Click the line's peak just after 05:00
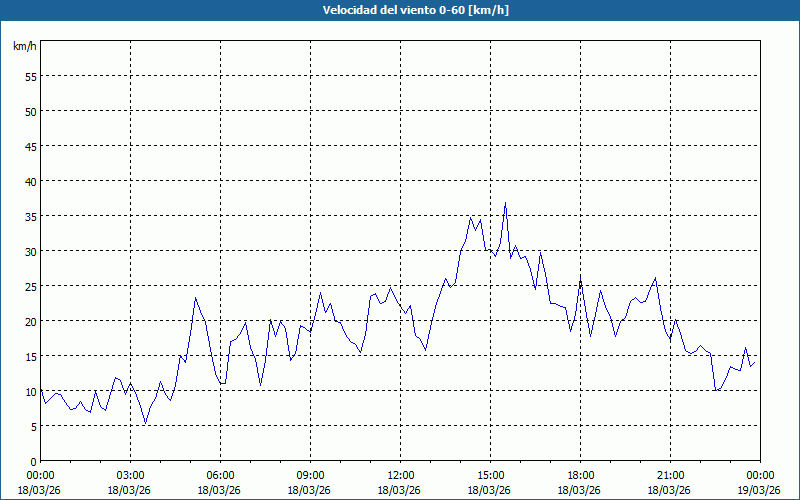Image resolution: width=800 pixels, height=500 pixels. pyautogui.click(x=196, y=298)
